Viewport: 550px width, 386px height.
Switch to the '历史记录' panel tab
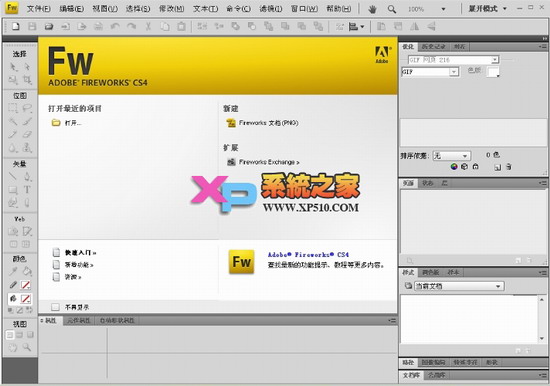[434, 46]
